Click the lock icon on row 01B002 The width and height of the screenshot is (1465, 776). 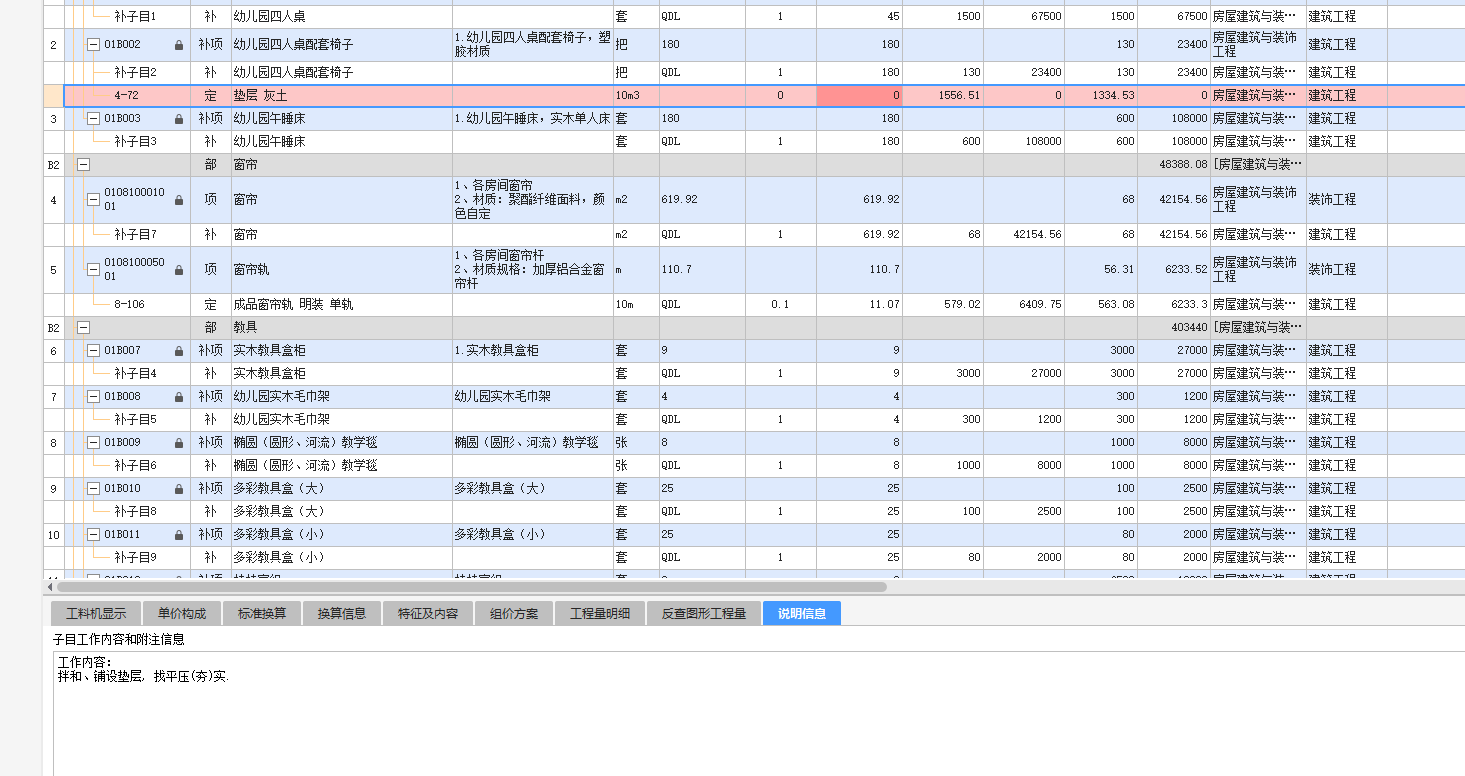(179, 45)
